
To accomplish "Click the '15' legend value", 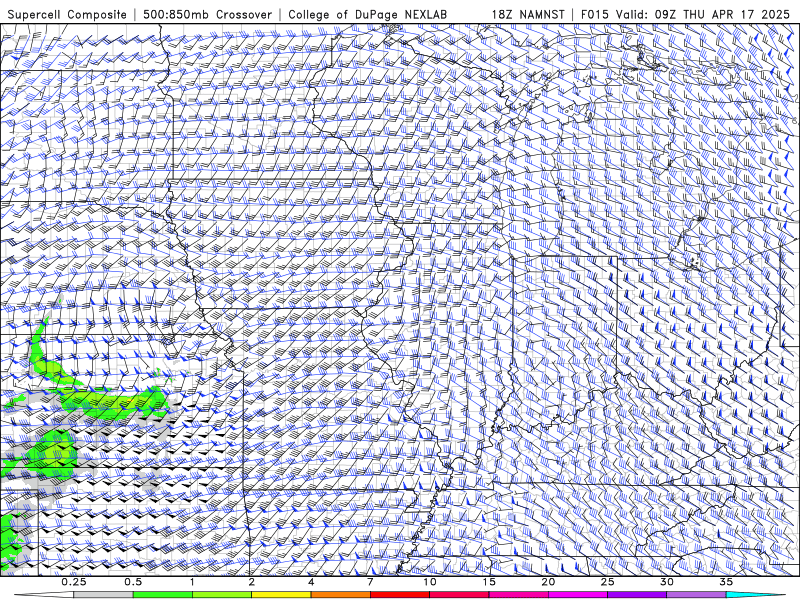I will (489, 582).
